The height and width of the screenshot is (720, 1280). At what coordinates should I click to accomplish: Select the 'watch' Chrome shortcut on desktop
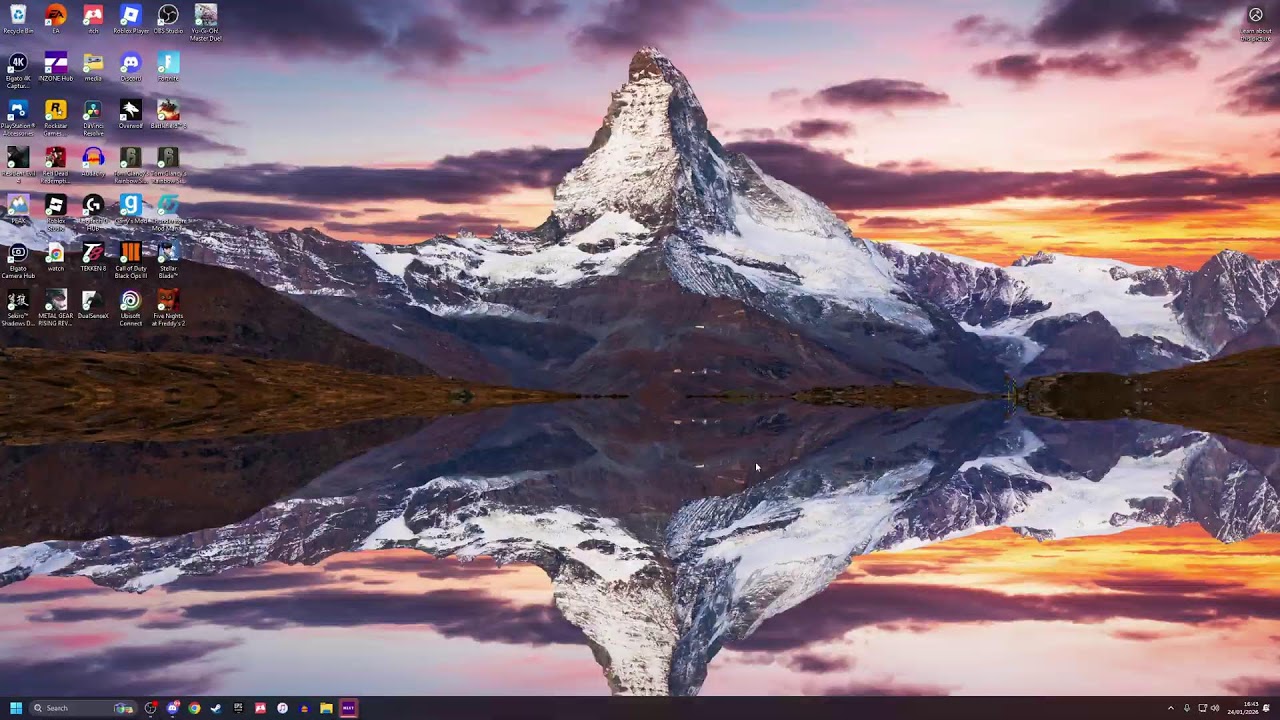pos(56,257)
